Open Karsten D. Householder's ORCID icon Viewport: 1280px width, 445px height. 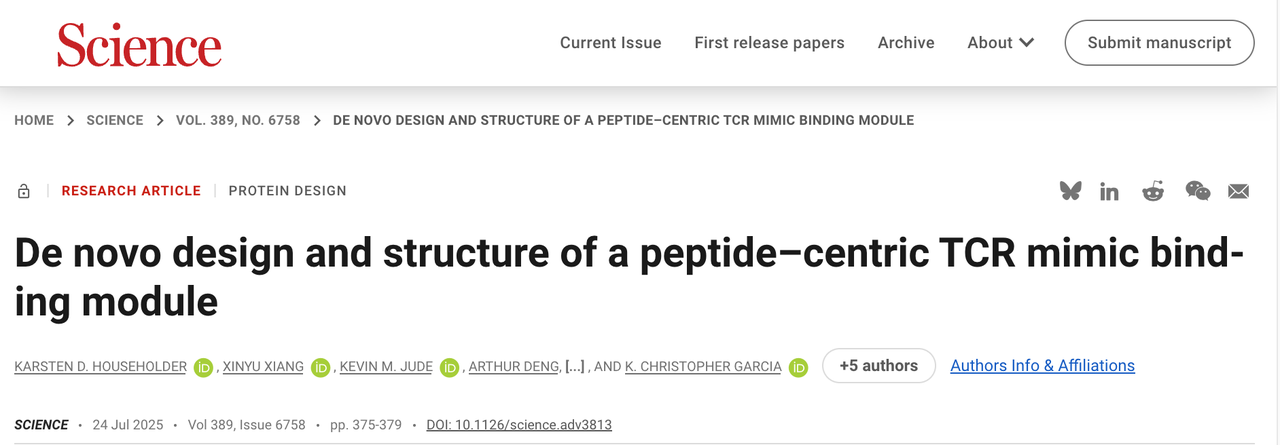[x=204, y=367]
